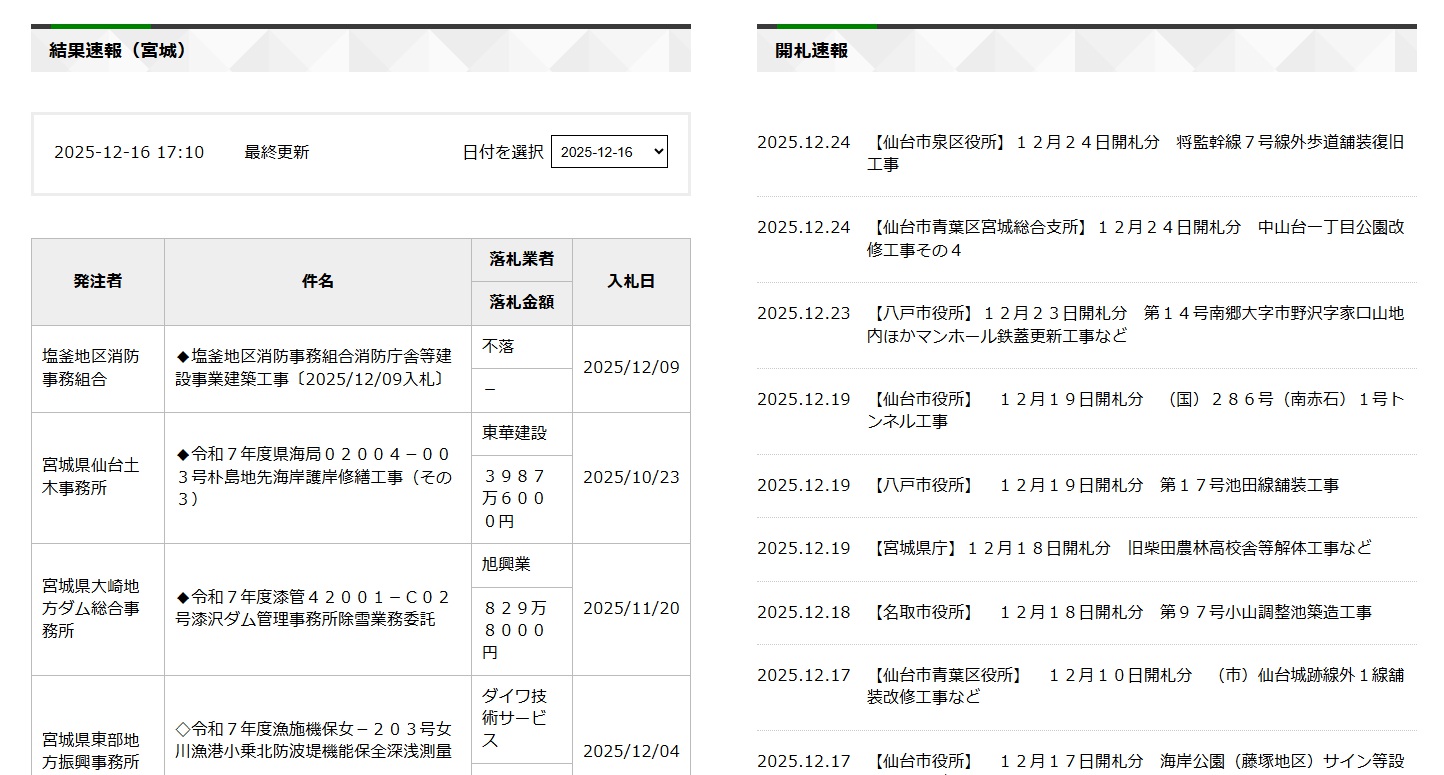Viewport: 1444px width, 775px height.
Task: Click the 塩釜地区消防事務組合消防庁舎 project name
Action: [x=314, y=368]
